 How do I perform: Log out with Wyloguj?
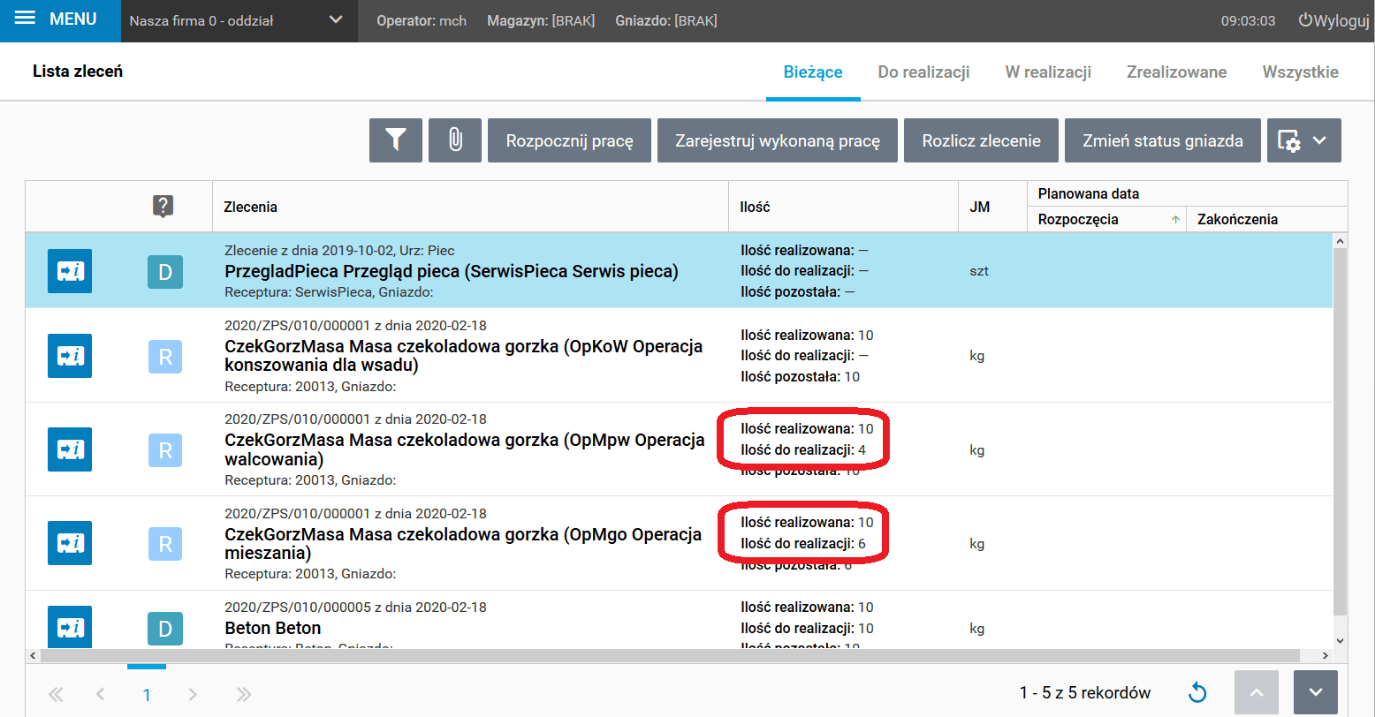click(1333, 21)
